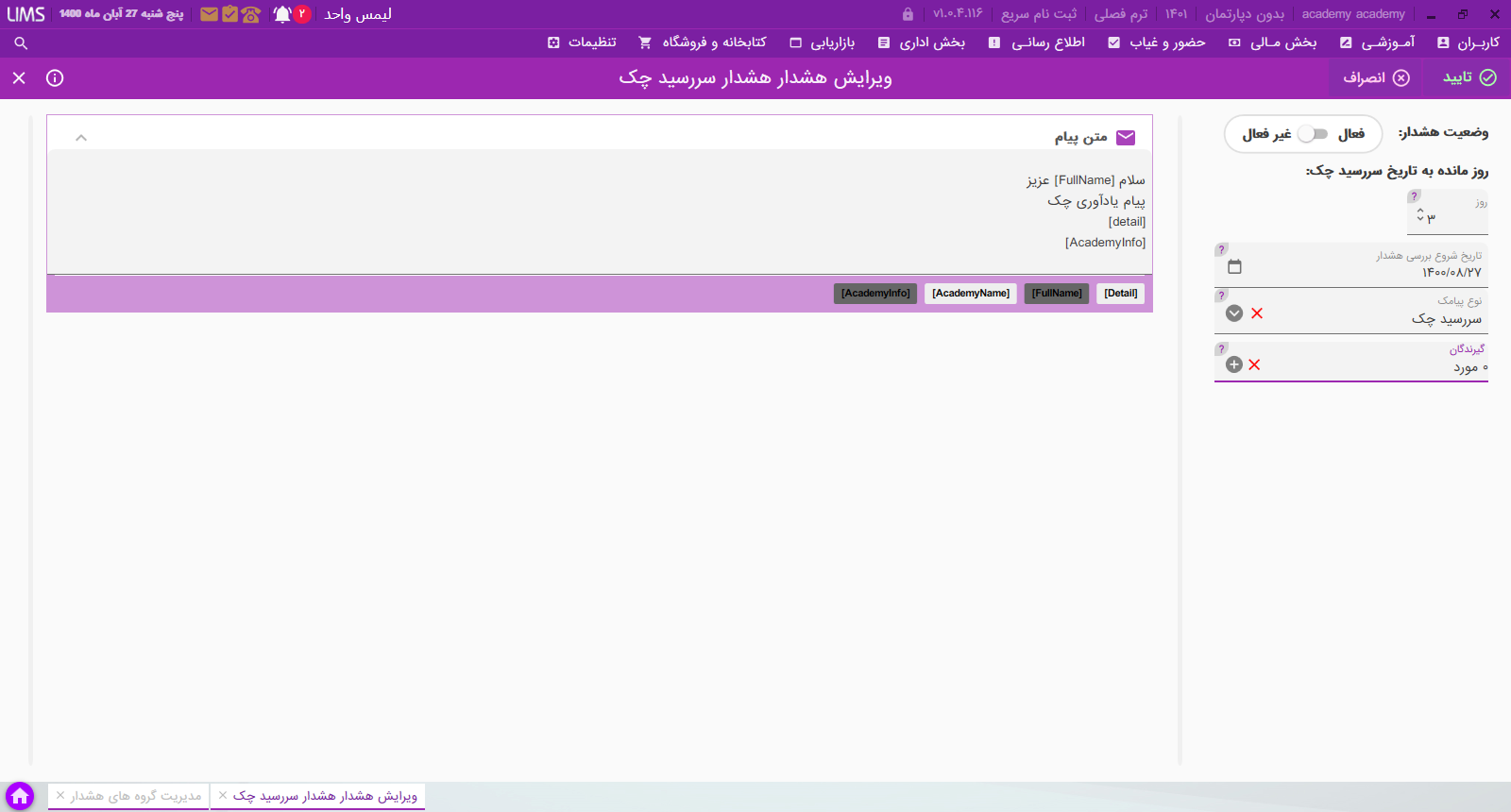Open the نوع پیامک dropdown arrow
Viewport: 1511px width, 812px height.
1234,313
